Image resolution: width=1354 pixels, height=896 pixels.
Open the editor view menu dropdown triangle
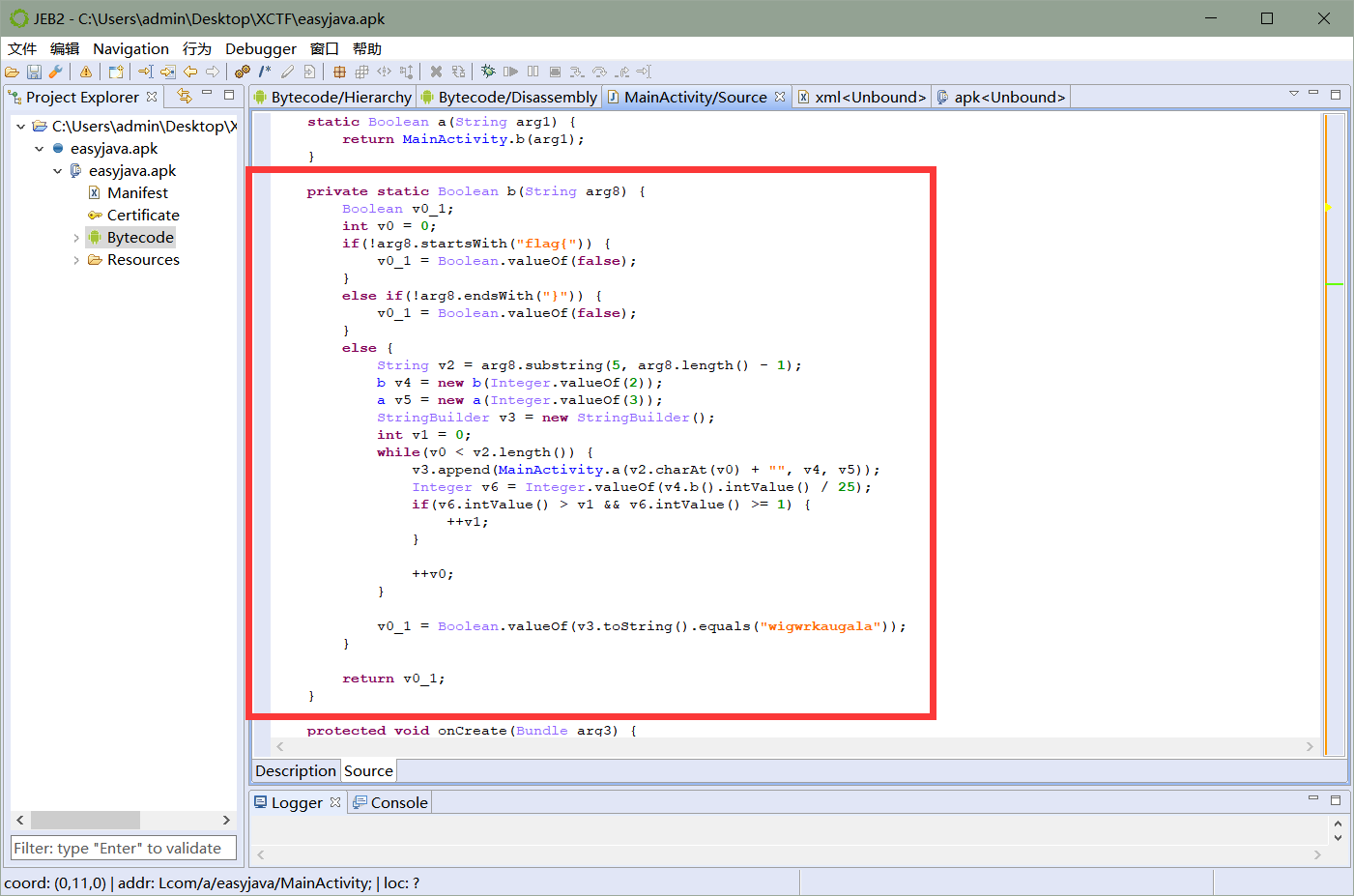(1293, 94)
